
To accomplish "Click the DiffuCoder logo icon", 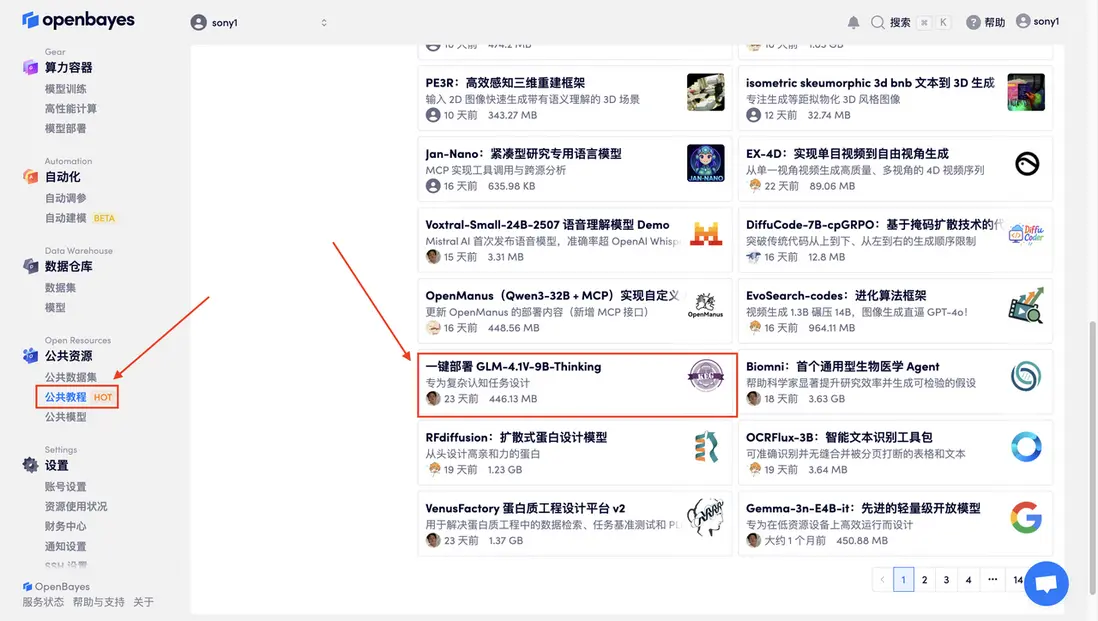I will click(1026, 234).
